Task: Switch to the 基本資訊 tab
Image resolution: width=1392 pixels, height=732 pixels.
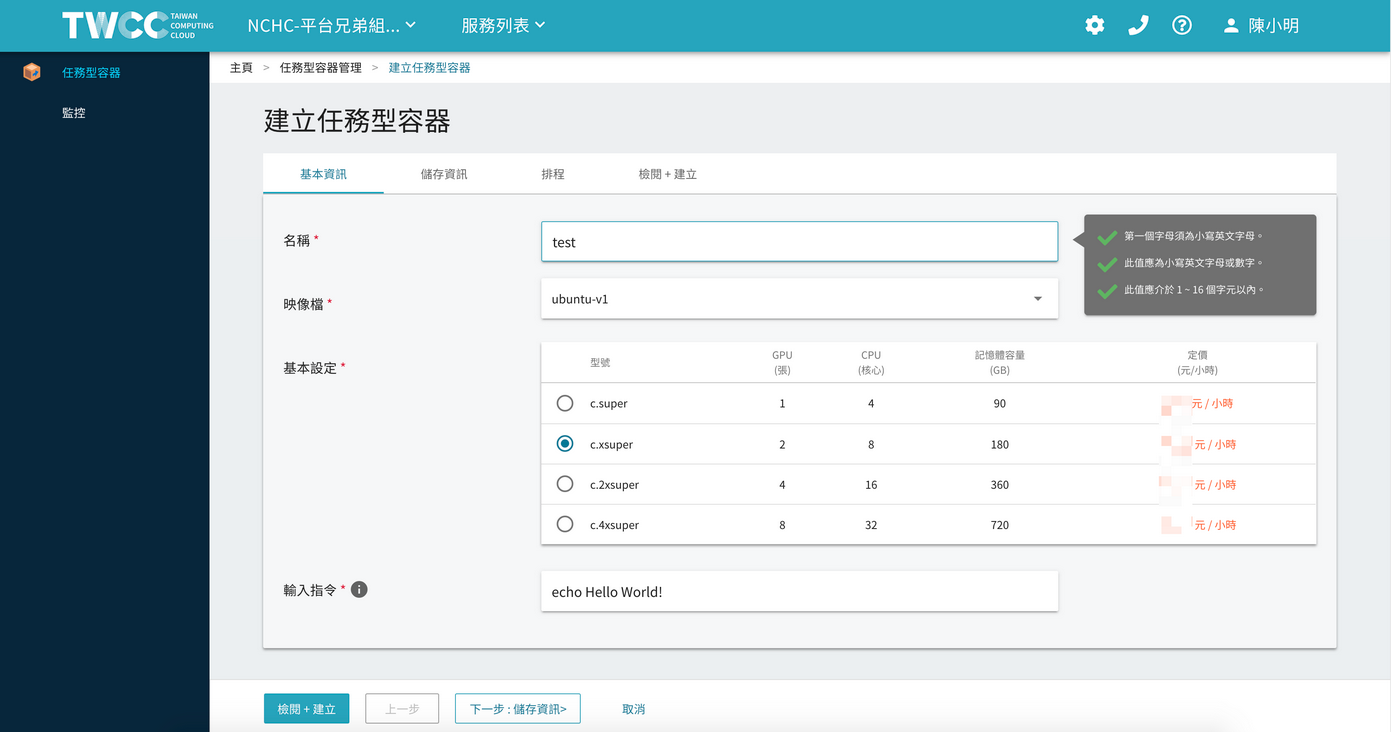Action: [323, 174]
